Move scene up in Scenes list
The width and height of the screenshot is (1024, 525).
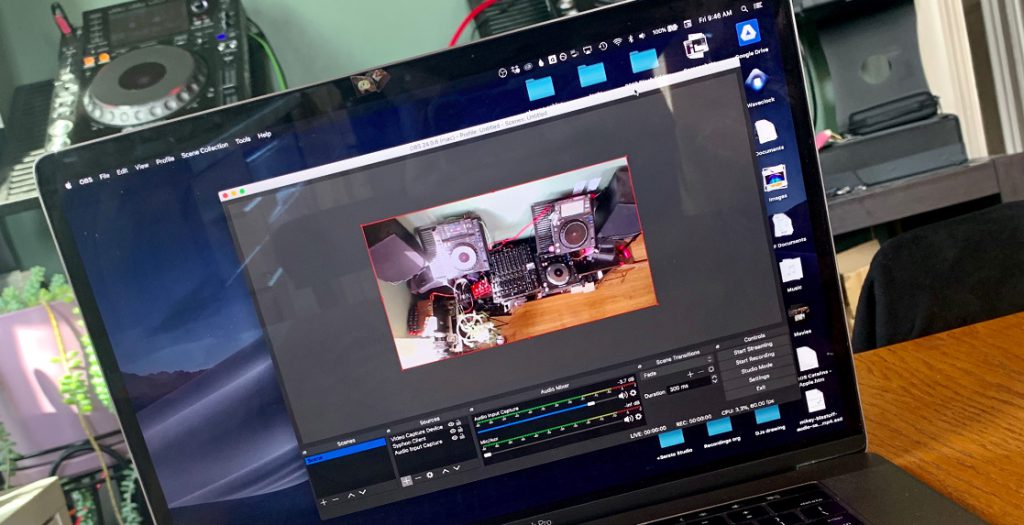coord(351,496)
